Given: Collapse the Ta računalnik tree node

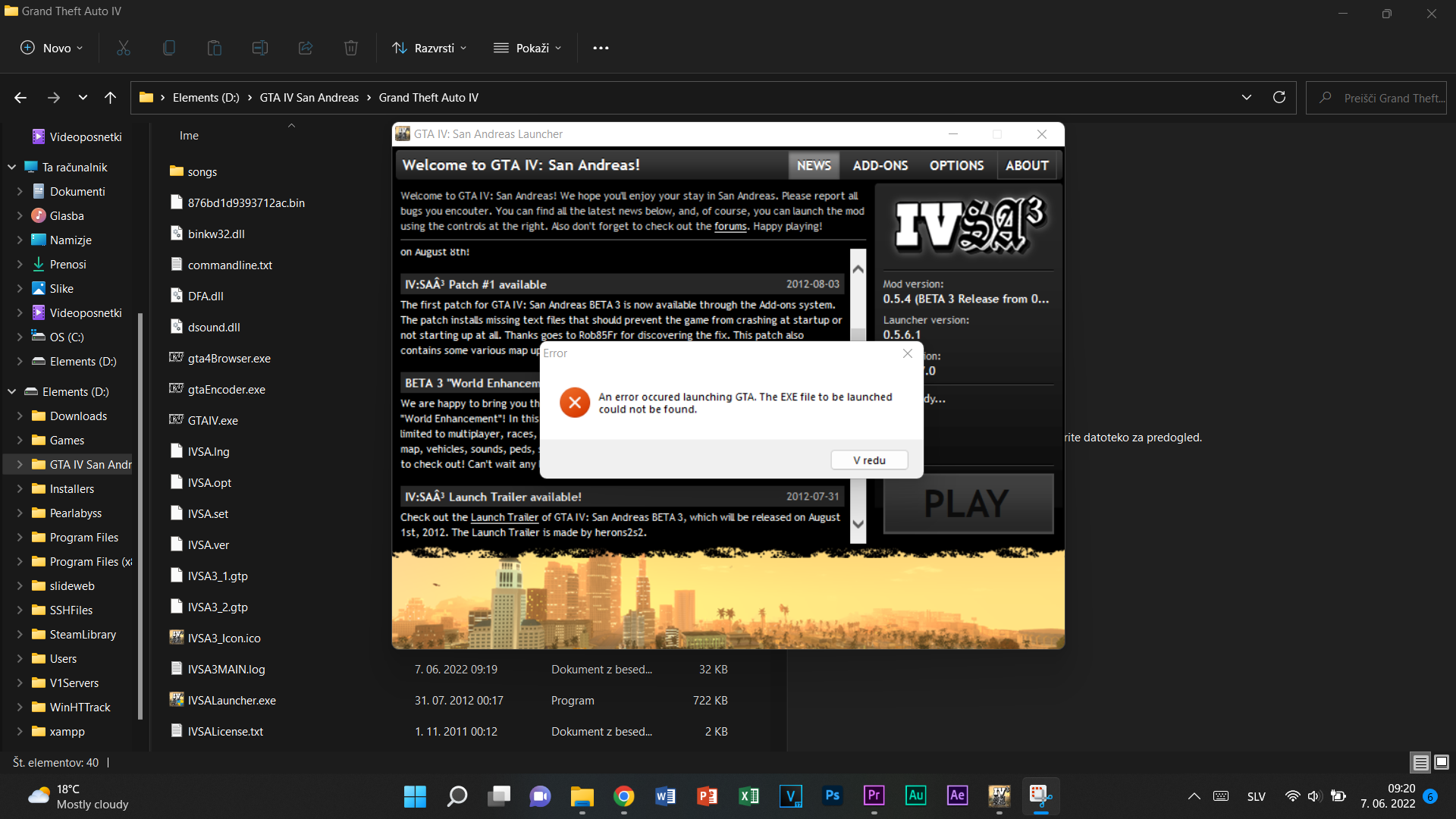Looking at the screenshot, I should click(12, 167).
